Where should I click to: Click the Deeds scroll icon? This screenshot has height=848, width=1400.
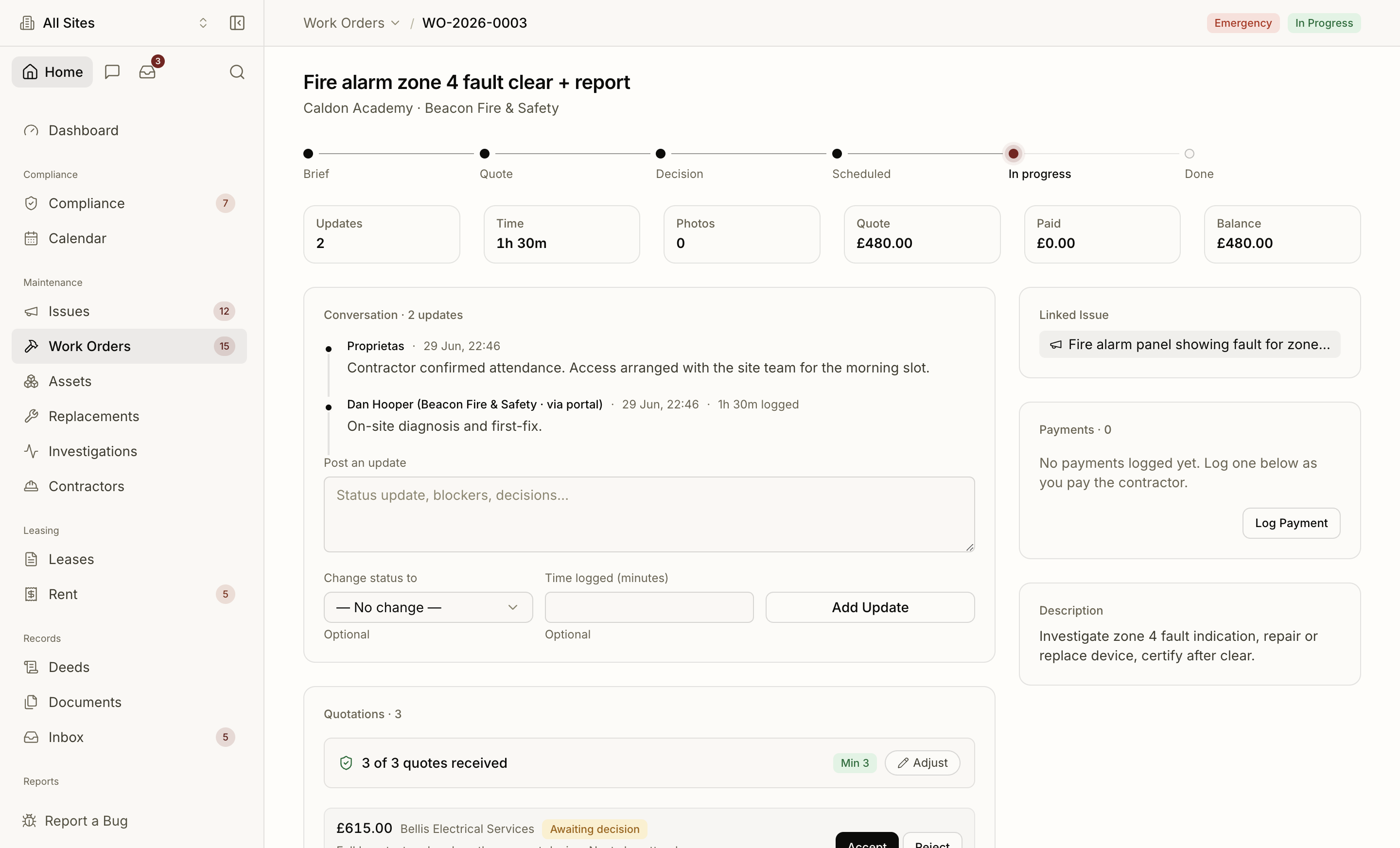point(31,667)
